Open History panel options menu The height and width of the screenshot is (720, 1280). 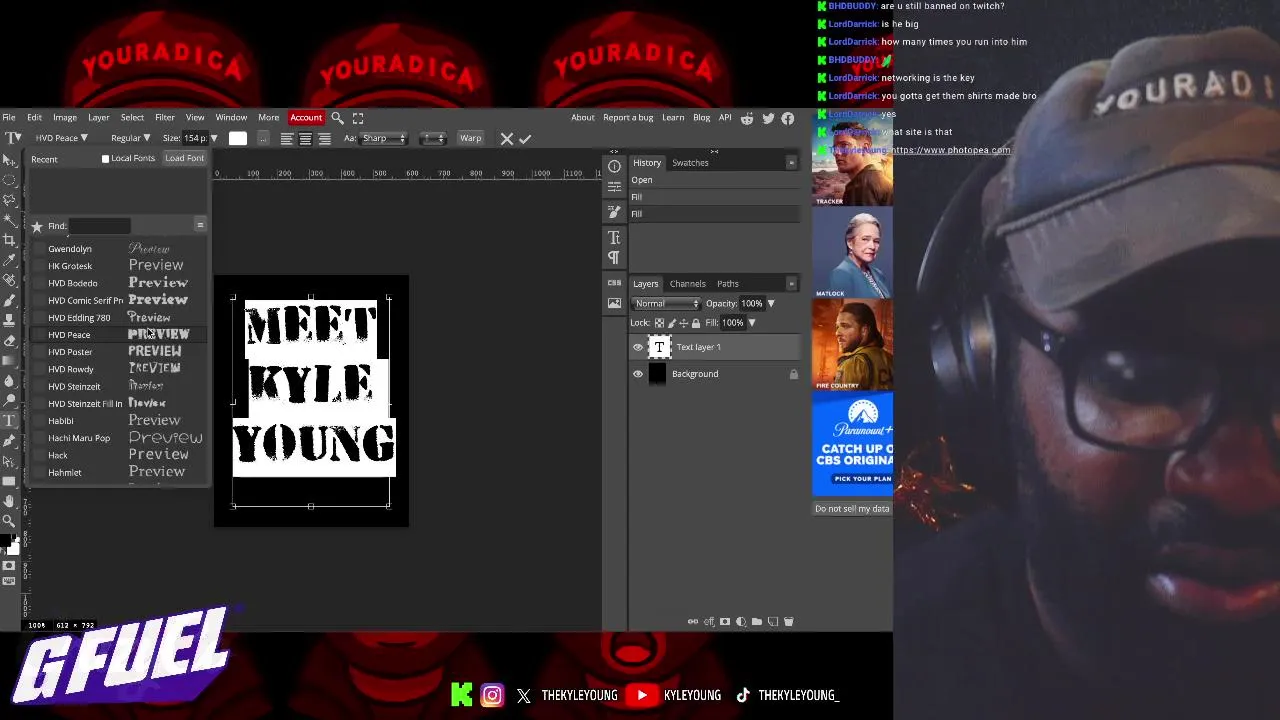coord(791,163)
